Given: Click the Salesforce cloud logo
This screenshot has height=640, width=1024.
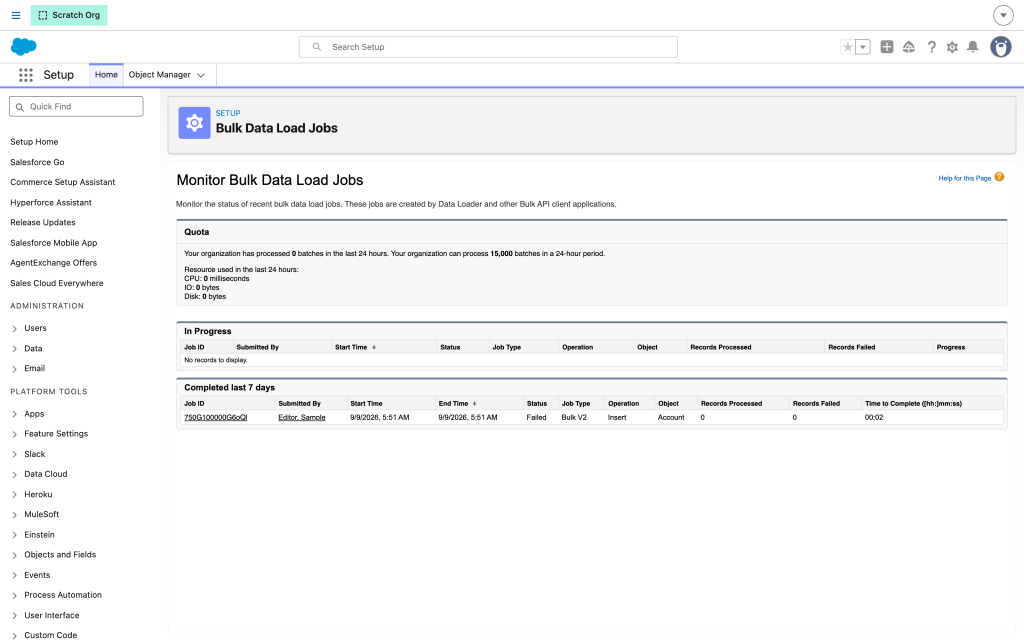Looking at the screenshot, I should click(24, 46).
